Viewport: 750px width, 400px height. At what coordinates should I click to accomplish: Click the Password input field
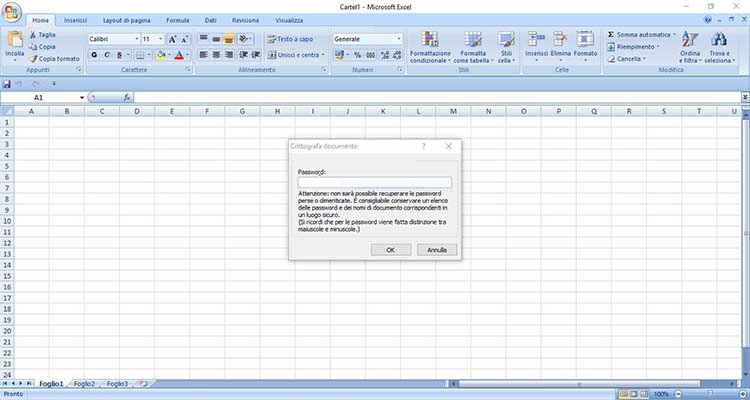(x=375, y=182)
